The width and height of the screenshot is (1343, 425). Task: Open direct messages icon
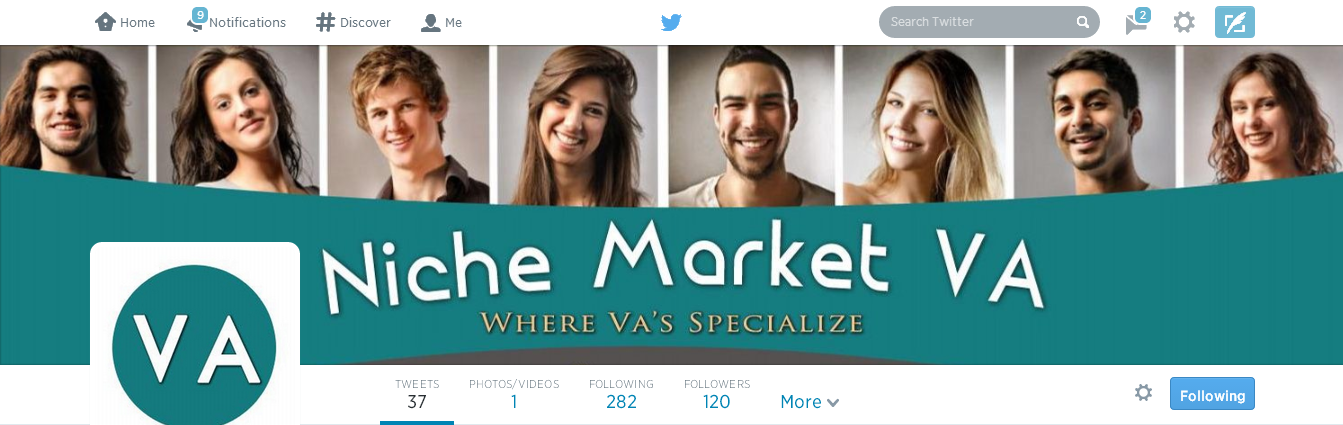1135,24
